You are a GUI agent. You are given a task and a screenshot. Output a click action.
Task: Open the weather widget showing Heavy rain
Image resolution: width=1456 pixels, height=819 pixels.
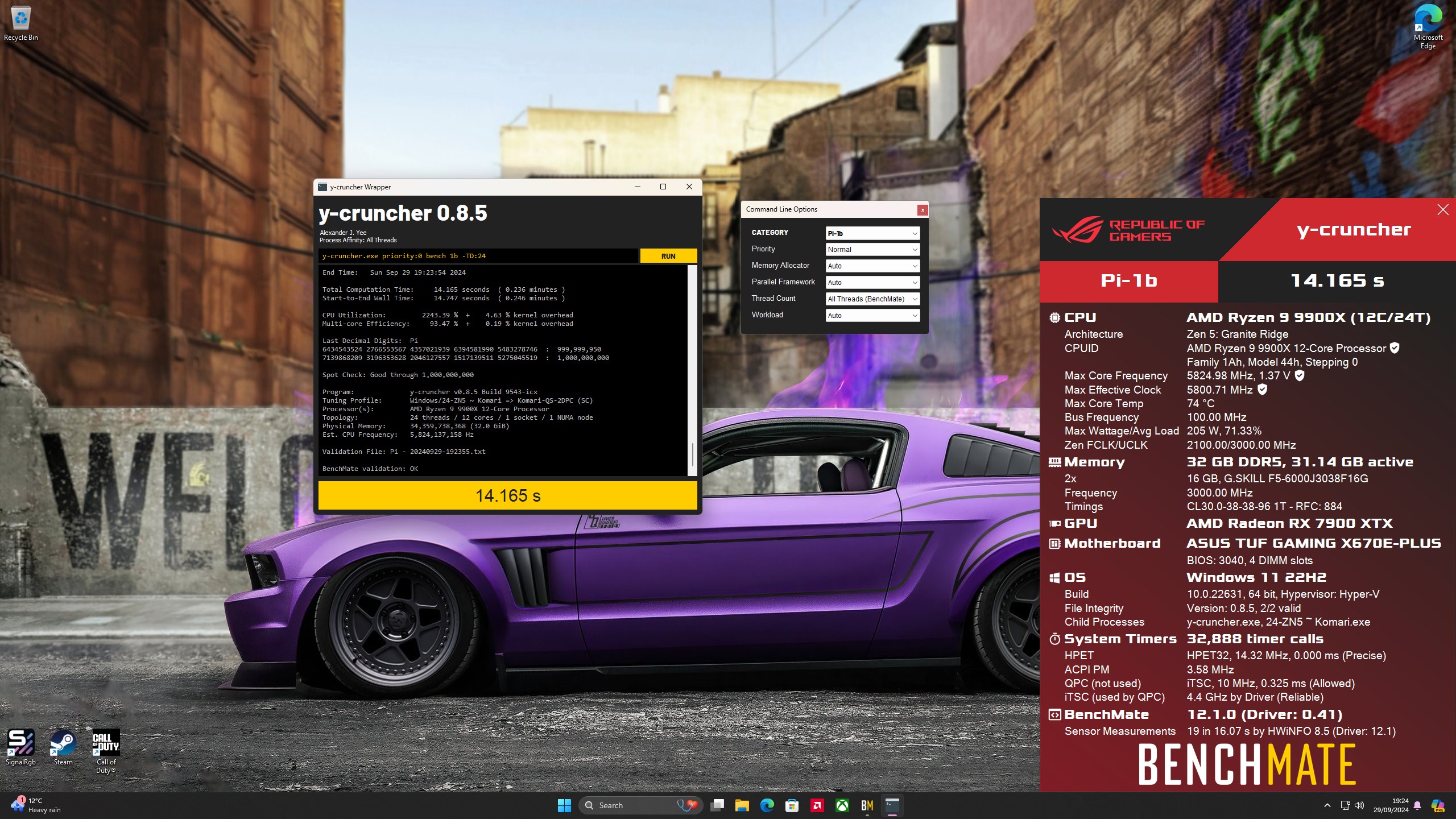coord(35,805)
